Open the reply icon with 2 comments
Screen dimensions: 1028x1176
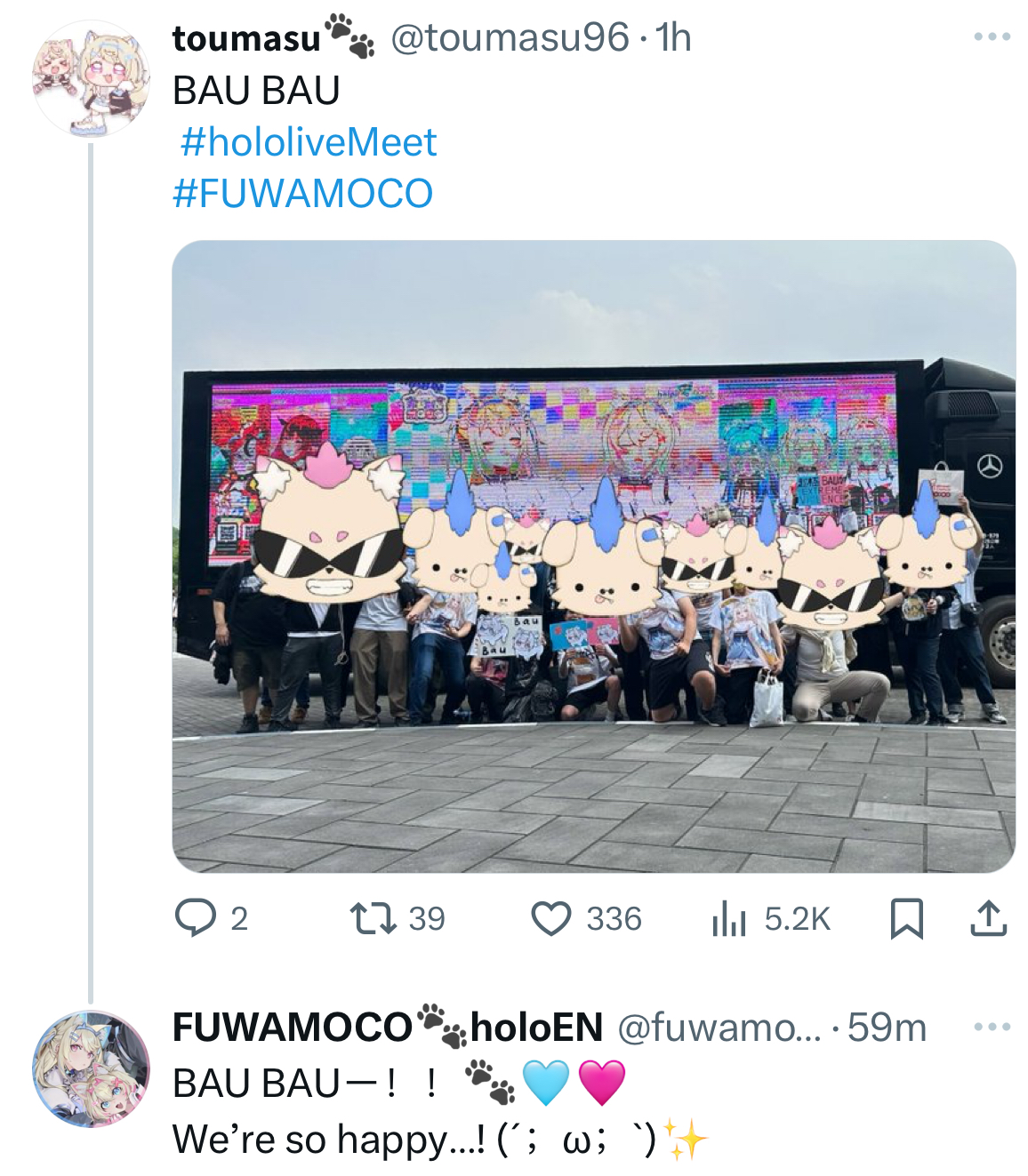[196, 918]
